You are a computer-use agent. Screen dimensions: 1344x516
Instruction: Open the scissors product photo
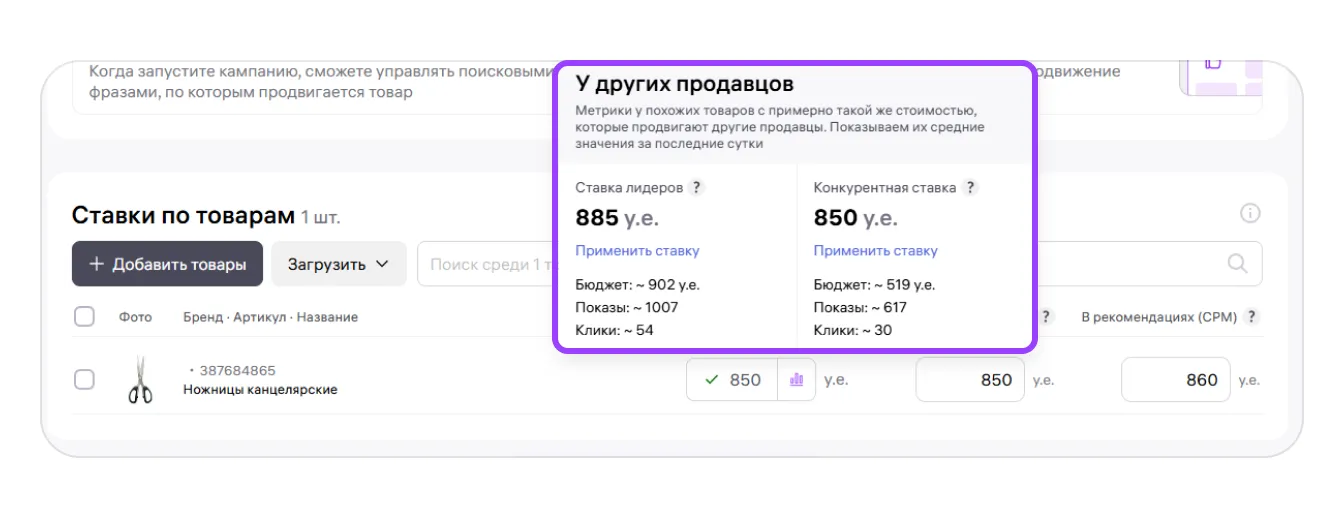click(x=140, y=380)
